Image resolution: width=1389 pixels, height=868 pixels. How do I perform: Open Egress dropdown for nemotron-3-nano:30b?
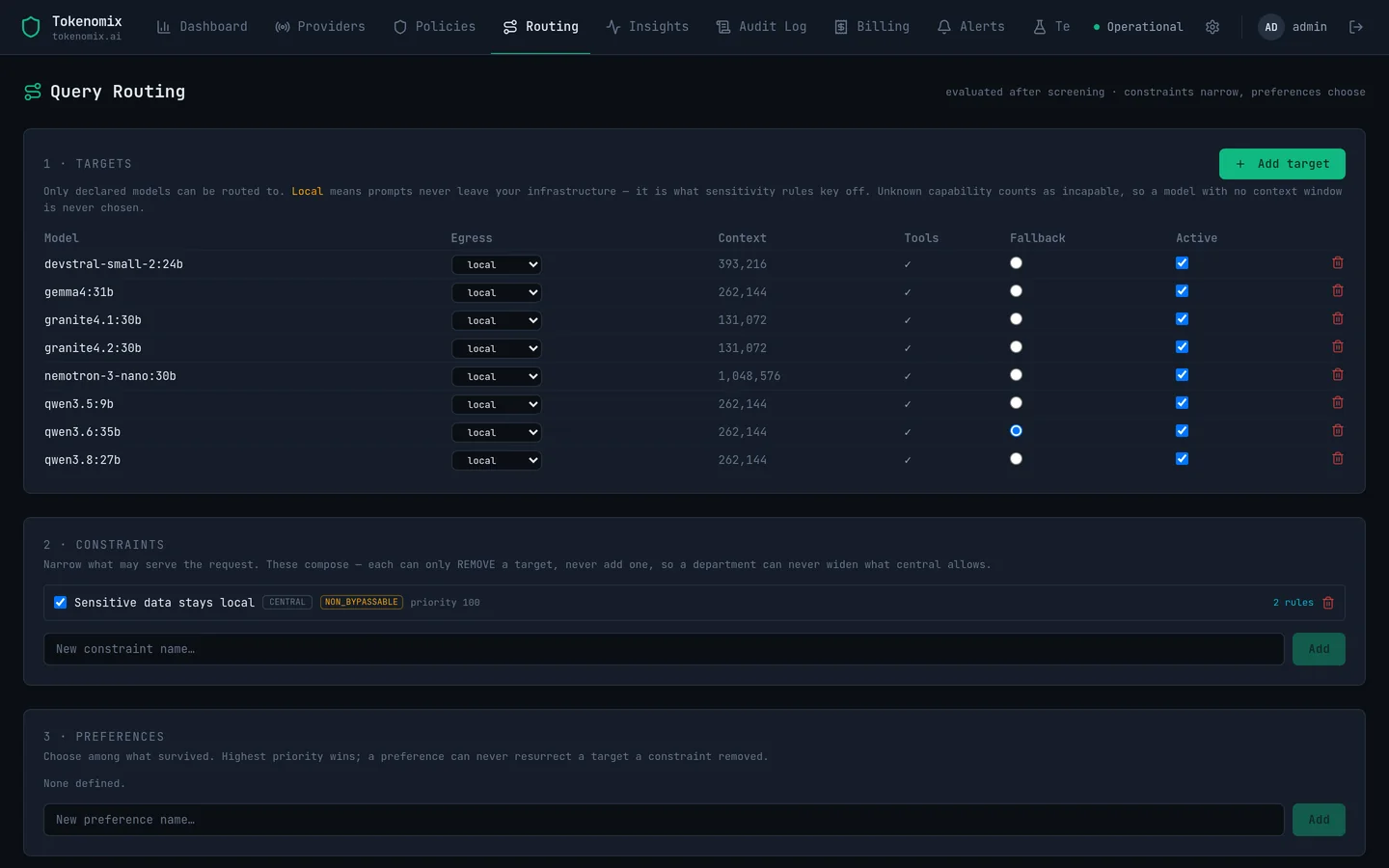click(x=497, y=376)
